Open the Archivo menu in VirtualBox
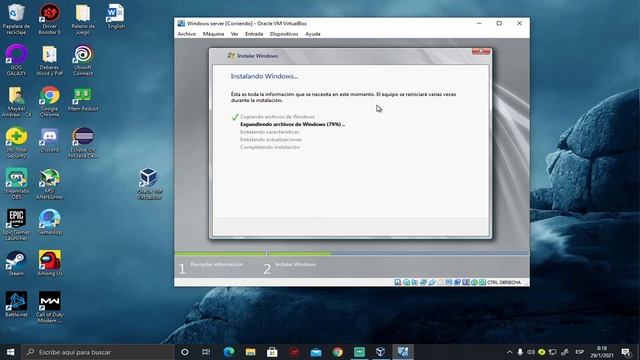The height and width of the screenshot is (360, 640). coord(187,34)
